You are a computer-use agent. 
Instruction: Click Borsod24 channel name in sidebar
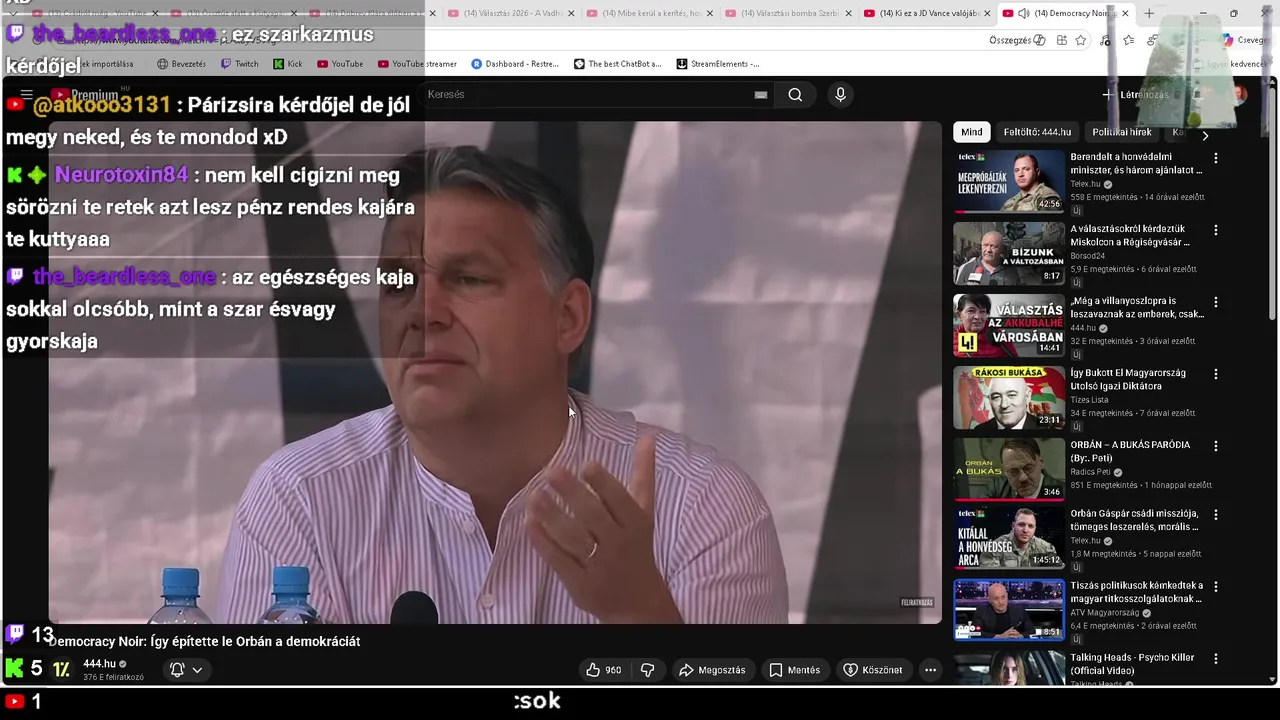coord(1088,256)
